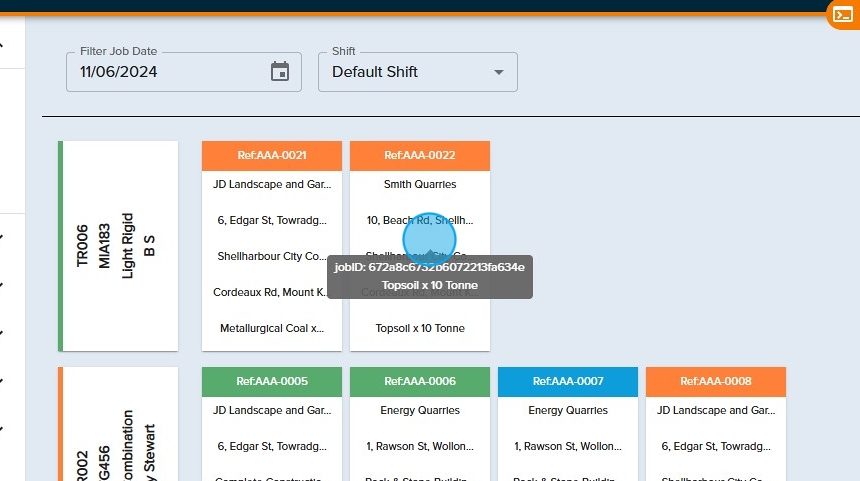This screenshot has width=860, height=481.
Task: Click Smith Quarries in job AAA-0022
Action: pyautogui.click(x=420, y=184)
